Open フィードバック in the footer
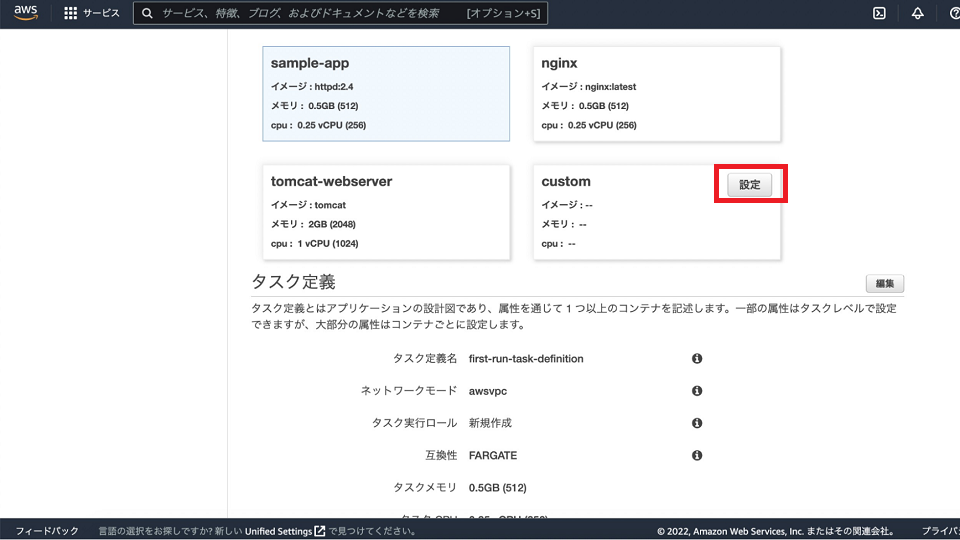 (x=47, y=531)
